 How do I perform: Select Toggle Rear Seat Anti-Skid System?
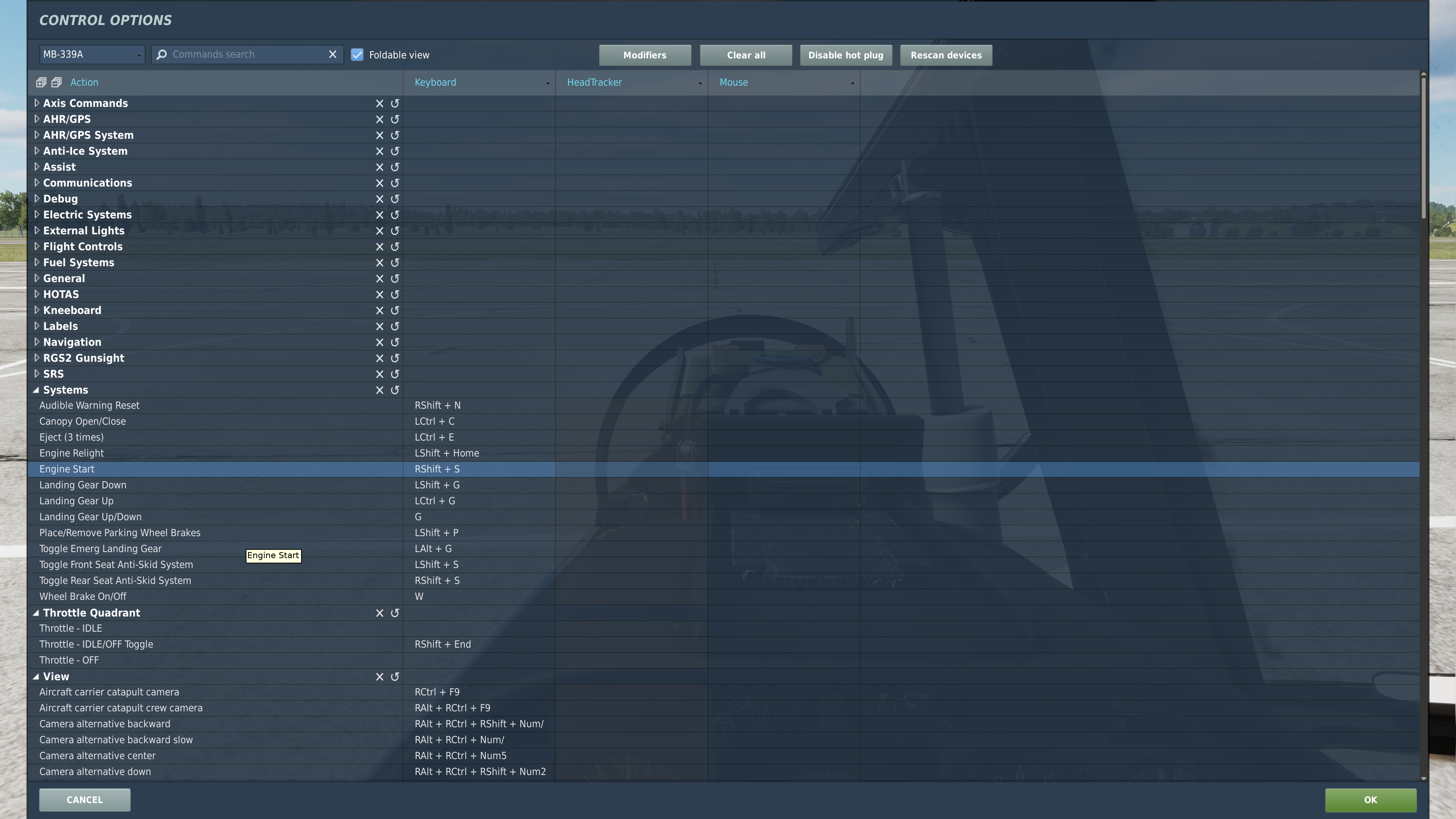(723, 581)
